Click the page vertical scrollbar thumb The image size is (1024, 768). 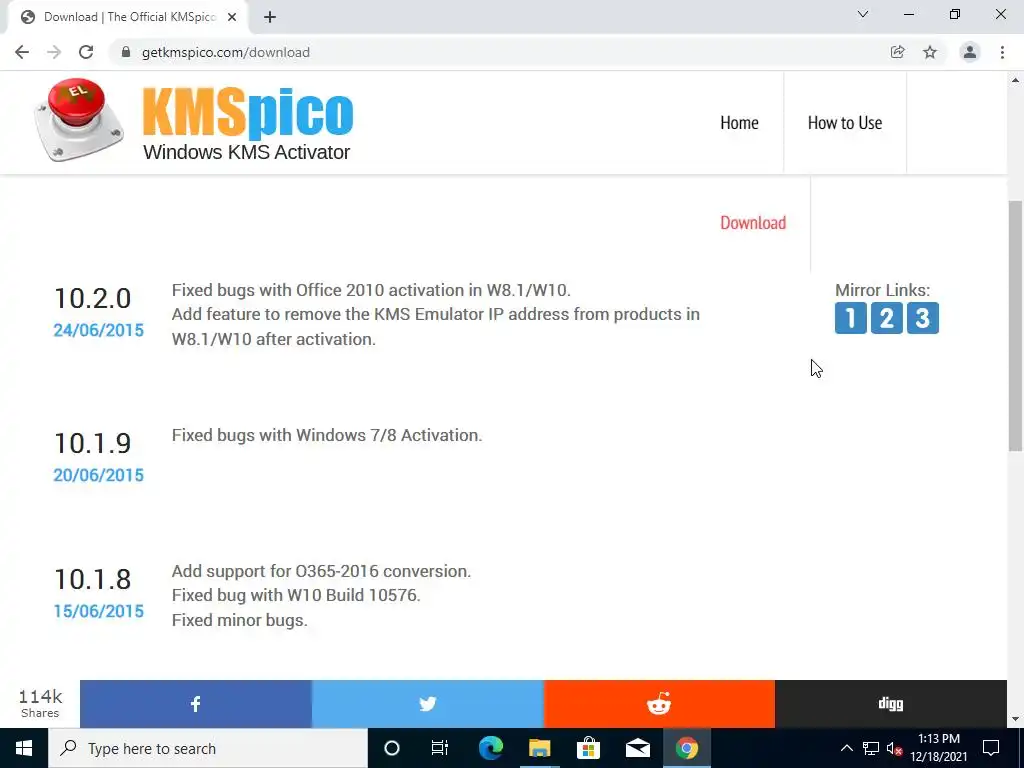pos(1016,325)
